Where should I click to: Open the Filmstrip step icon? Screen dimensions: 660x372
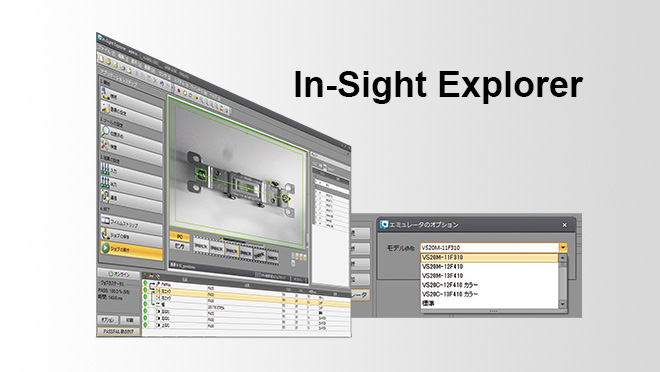[105, 221]
